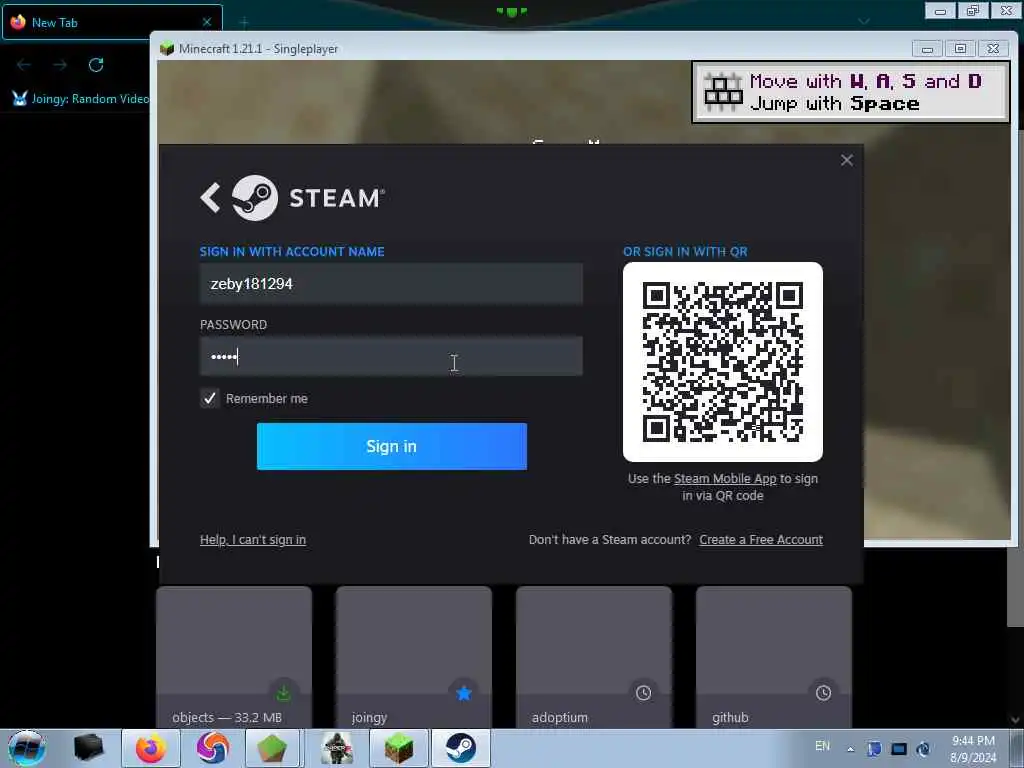The image size is (1024, 768).
Task: Switch to Firefox in the taskbar
Action: [x=151, y=748]
